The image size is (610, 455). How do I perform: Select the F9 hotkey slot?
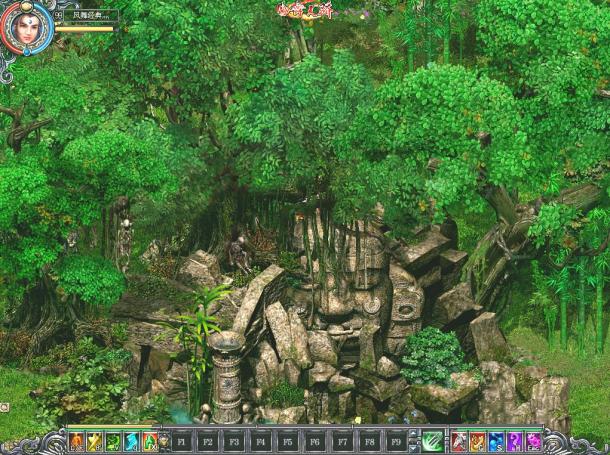pos(396,442)
